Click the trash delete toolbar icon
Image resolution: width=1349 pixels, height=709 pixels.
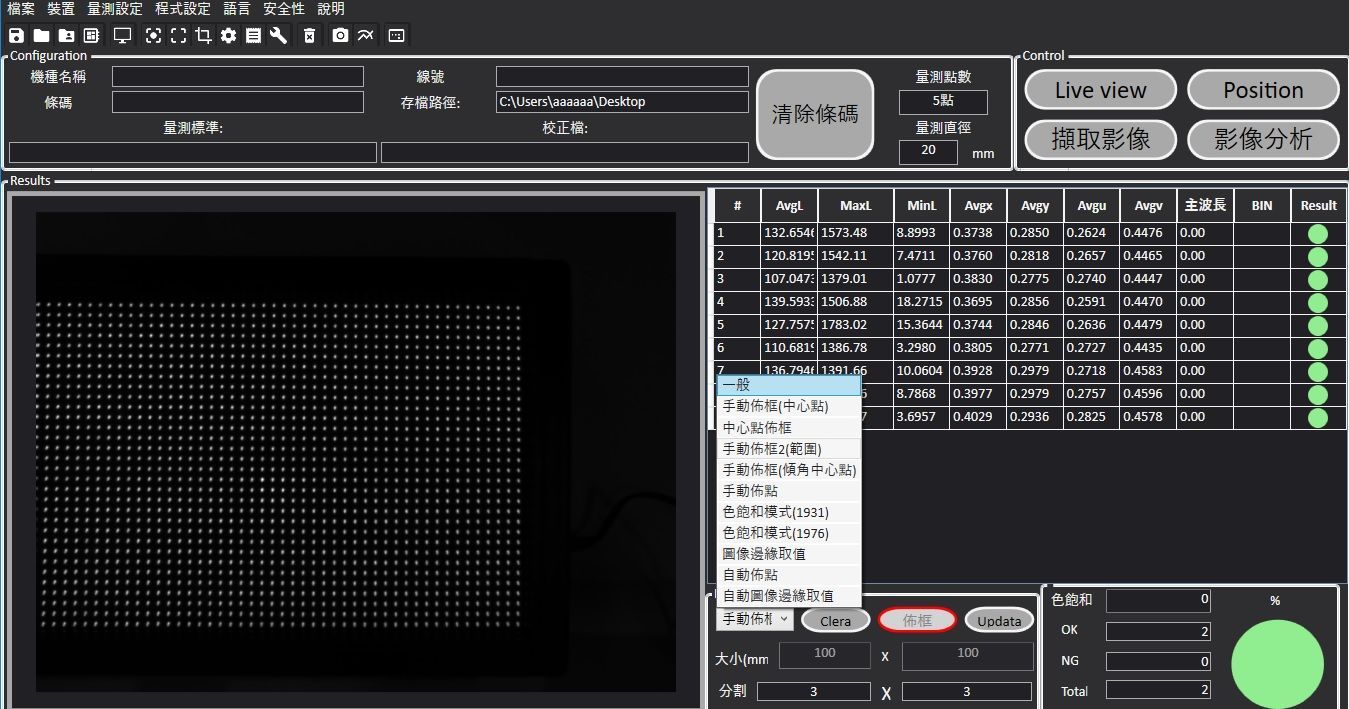coord(309,35)
